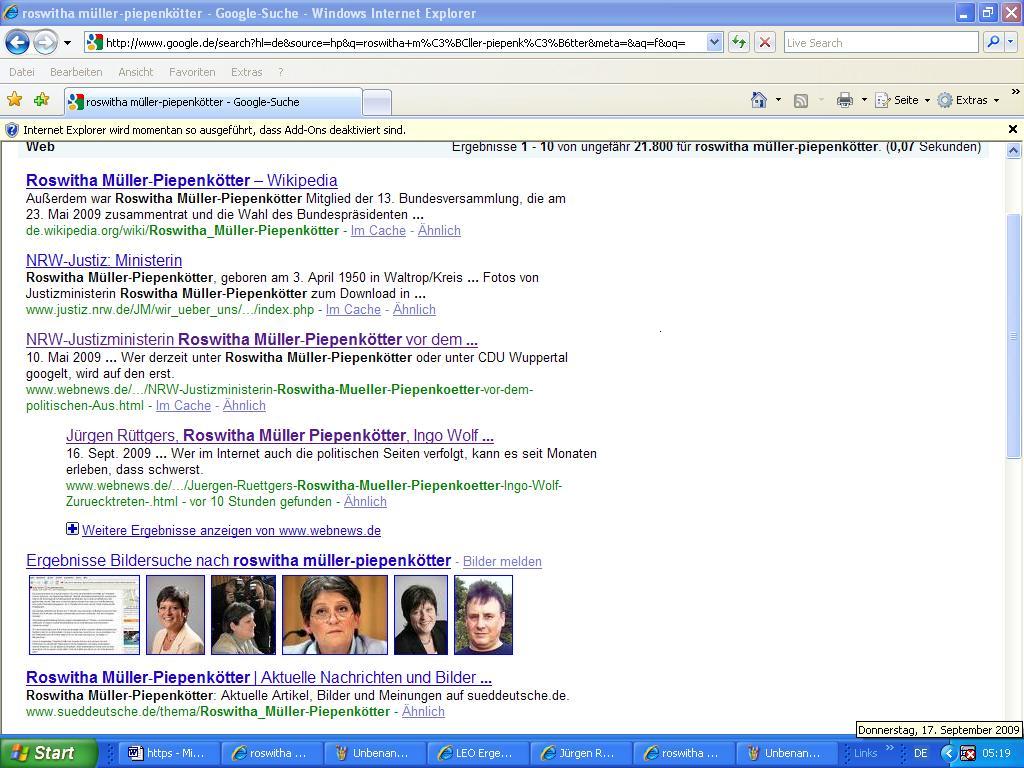
Task: Click the Add to Favorites star-plus icon
Action: [41, 100]
